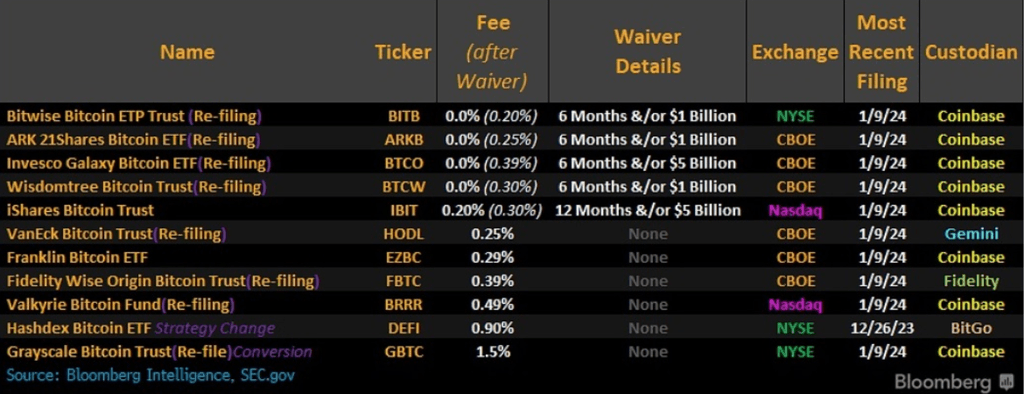Select the 12/26/23 filing date
The image size is (1024, 394).
[881, 328]
